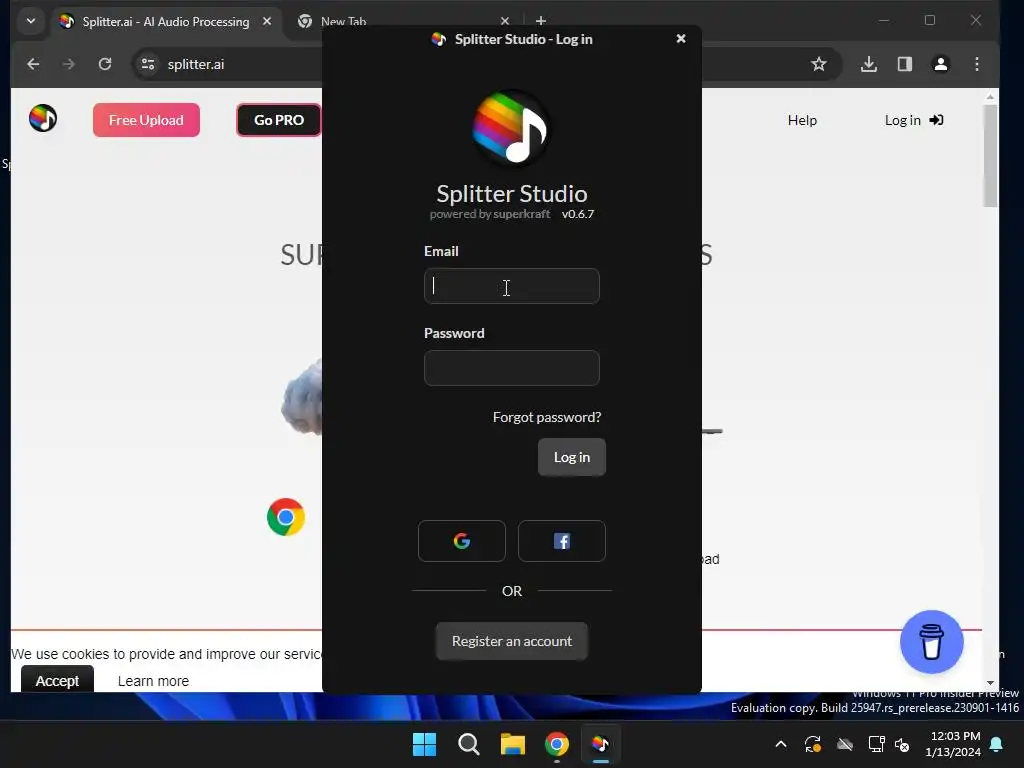The height and width of the screenshot is (768, 1024).
Task: Switch to the Splitter.ai browser tab
Action: (x=166, y=22)
